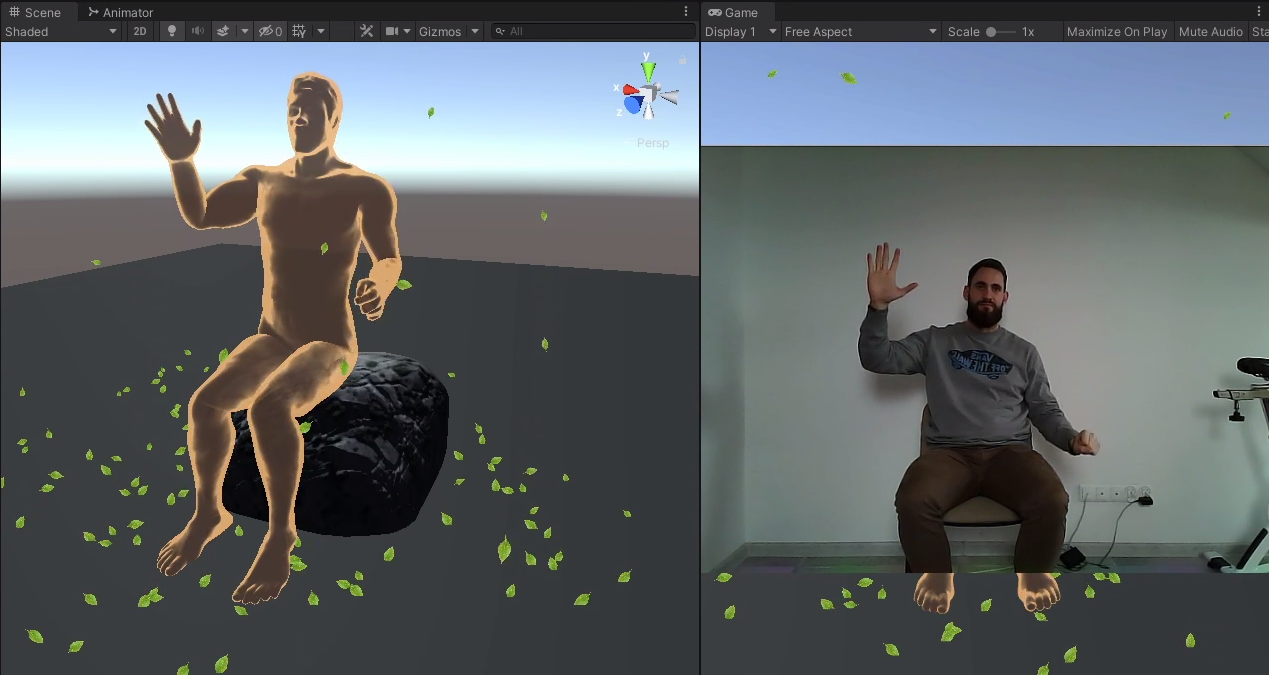1269x675 pixels.
Task: Toggle the scene gizmo rotation lock
Action: pyautogui.click(x=683, y=60)
